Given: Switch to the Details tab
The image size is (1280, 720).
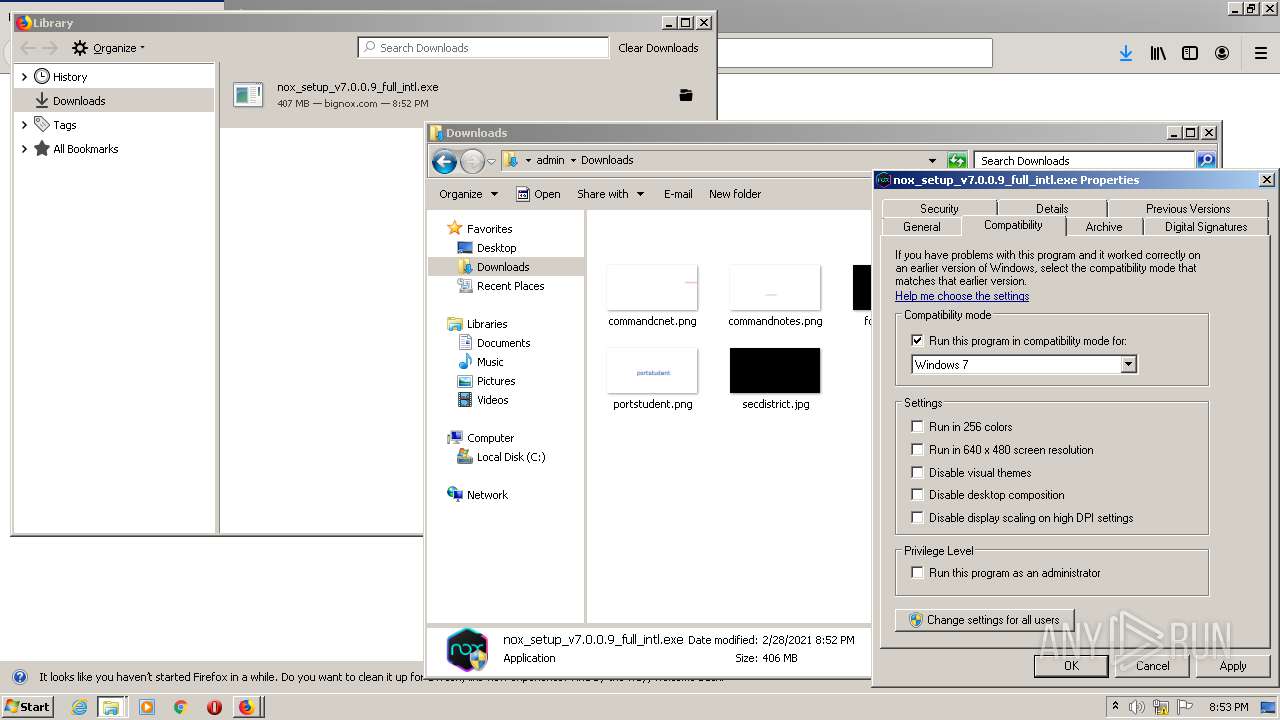Looking at the screenshot, I should click(x=1052, y=209).
